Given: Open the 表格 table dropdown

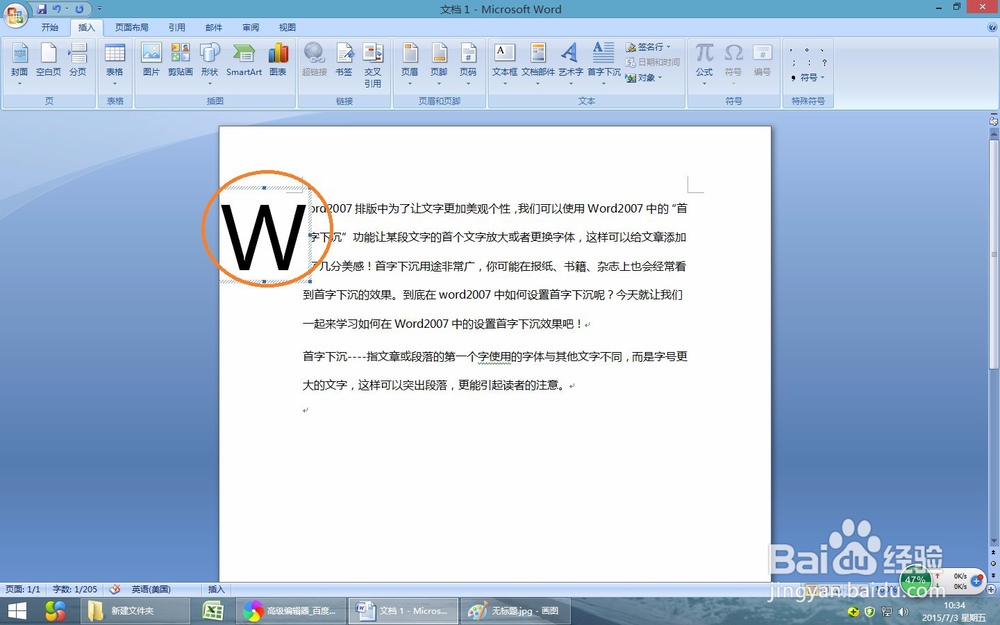Looking at the screenshot, I should point(115,64).
